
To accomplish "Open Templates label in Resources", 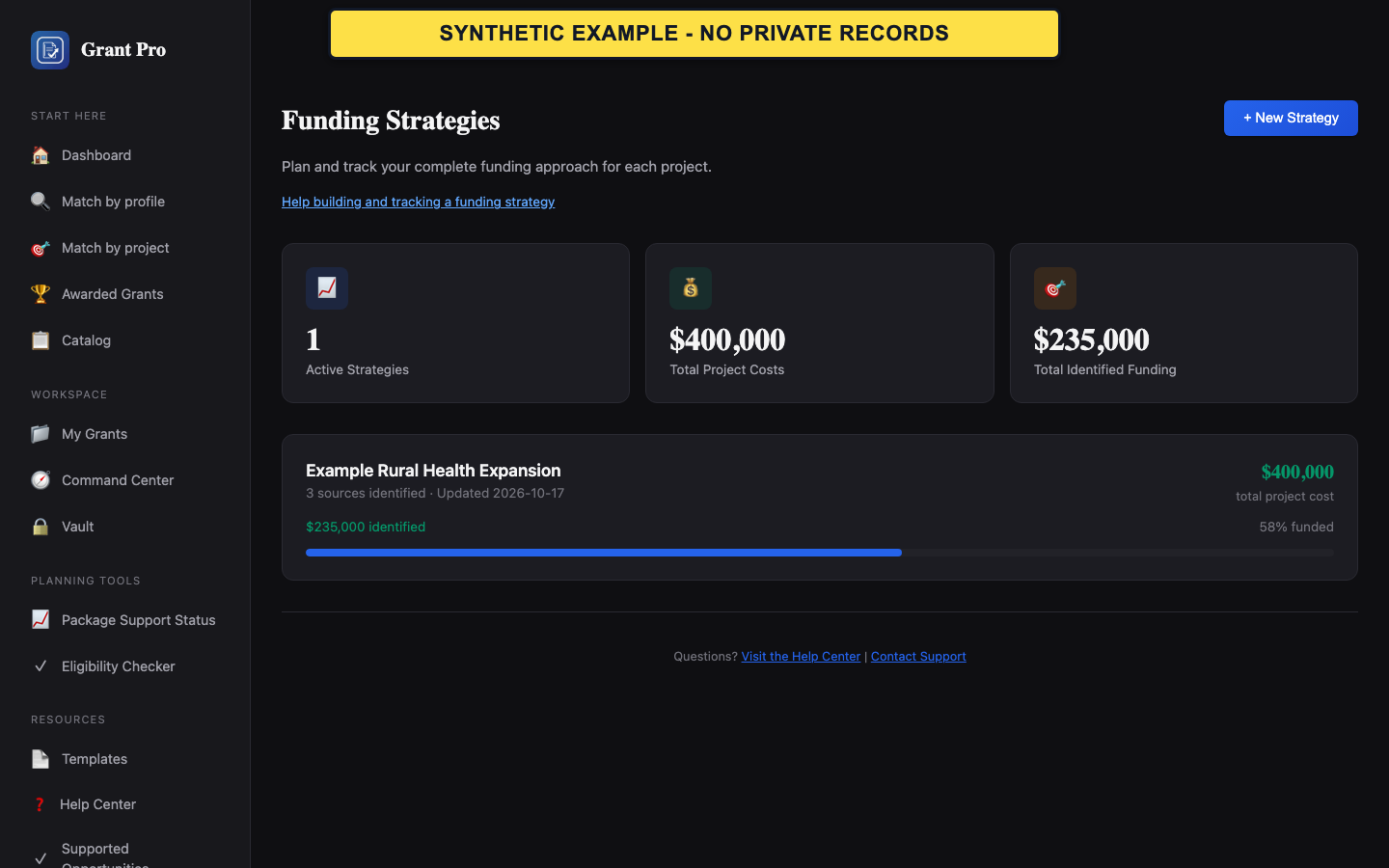I will coord(95,759).
